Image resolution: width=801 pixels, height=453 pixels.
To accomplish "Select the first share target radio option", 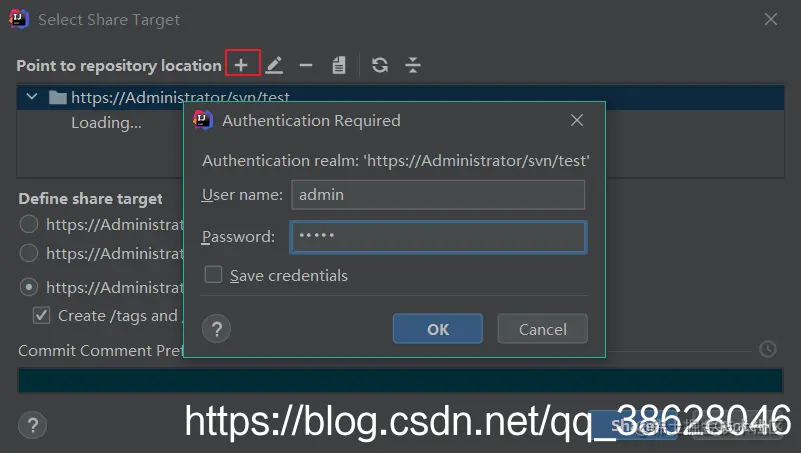I will [29, 224].
